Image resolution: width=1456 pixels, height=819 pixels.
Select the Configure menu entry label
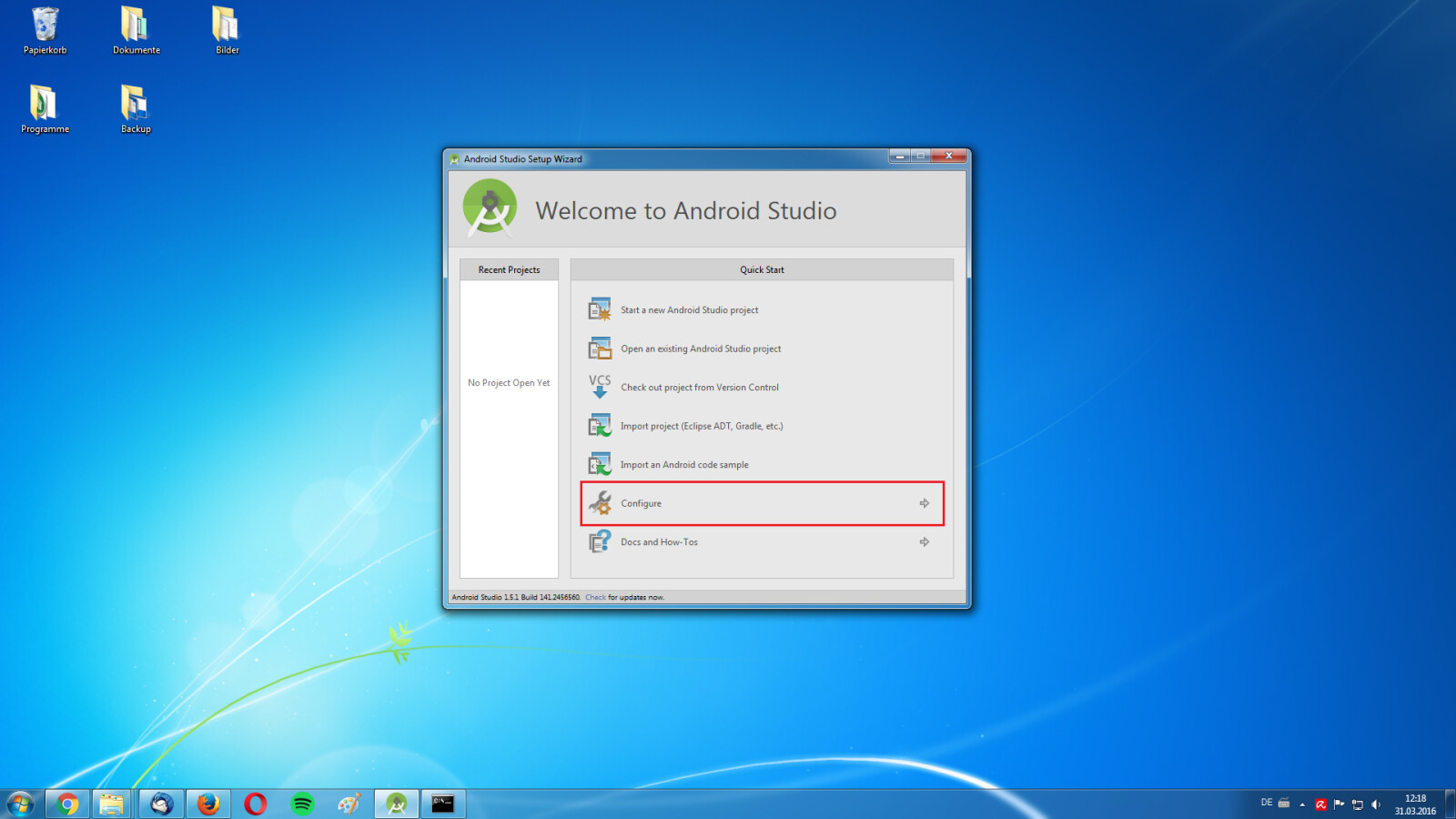[641, 503]
